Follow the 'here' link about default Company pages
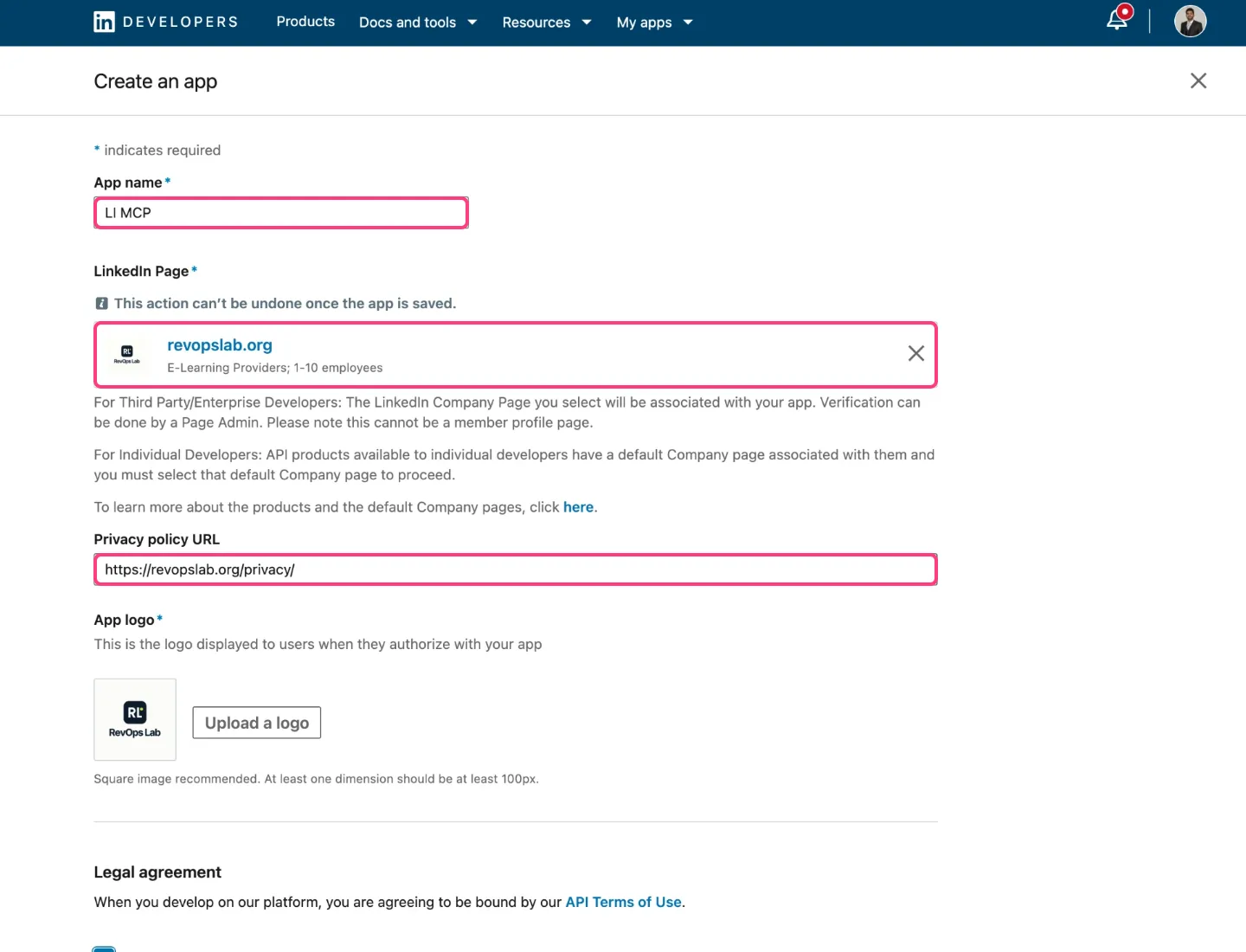This screenshot has height=952, width=1246. (578, 507)
